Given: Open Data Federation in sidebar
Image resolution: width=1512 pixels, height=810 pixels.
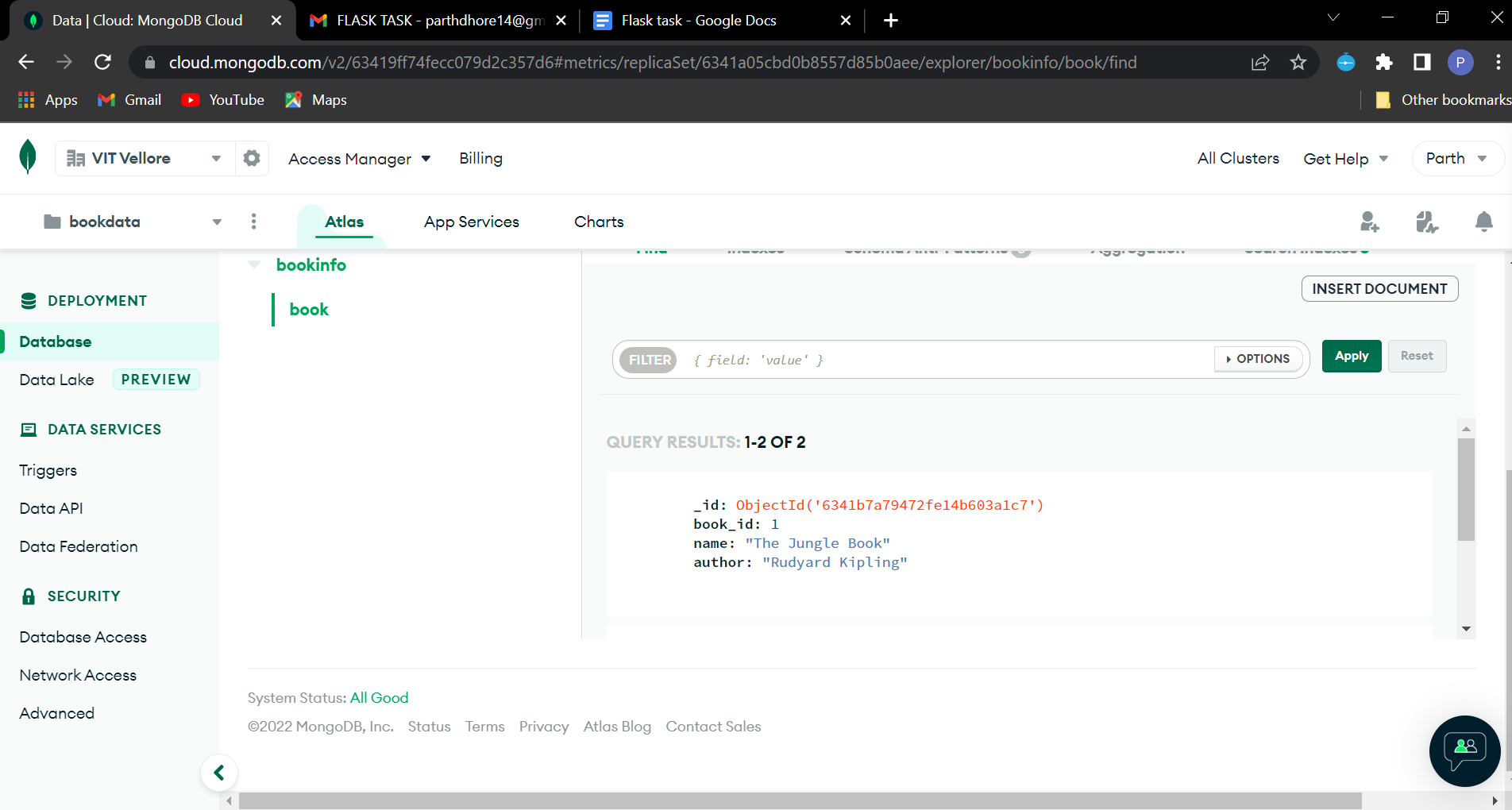Looking at the screenshot, I should (78, 546).
